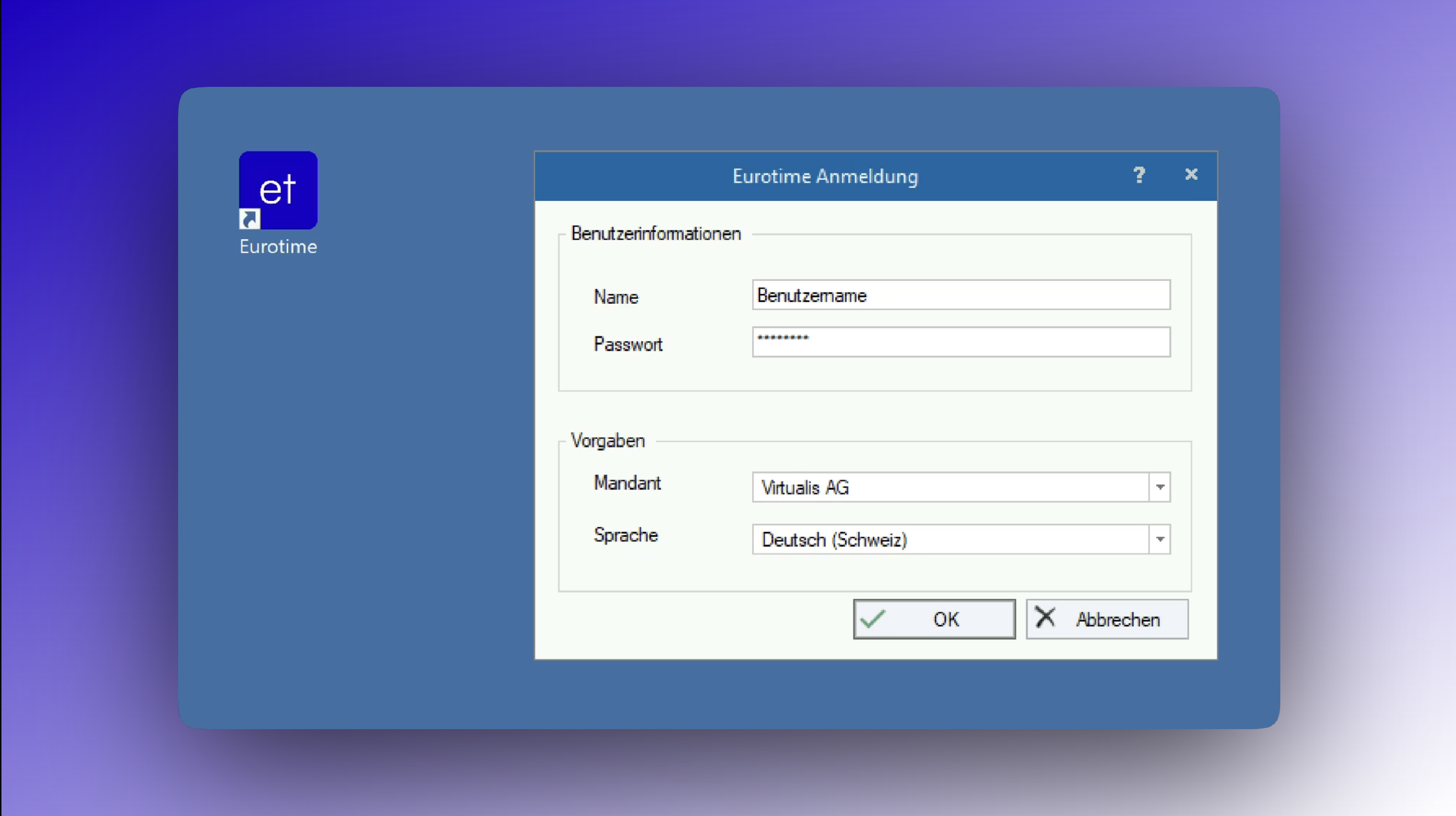
Task: Click the Mandant field label
Action: pyautogui.click(x=628, y=483)
